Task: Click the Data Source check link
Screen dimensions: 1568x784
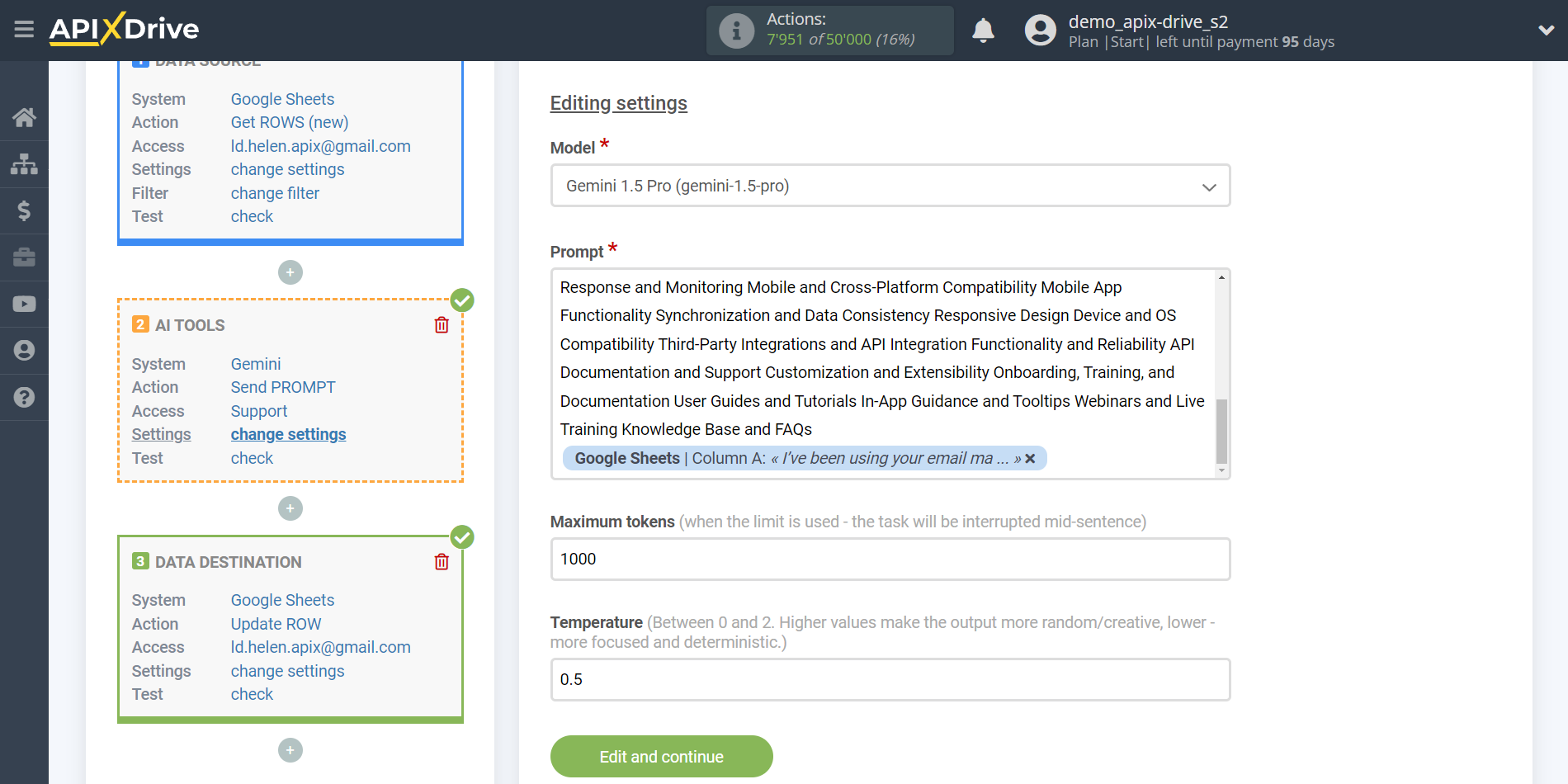Action: (252, 216)
